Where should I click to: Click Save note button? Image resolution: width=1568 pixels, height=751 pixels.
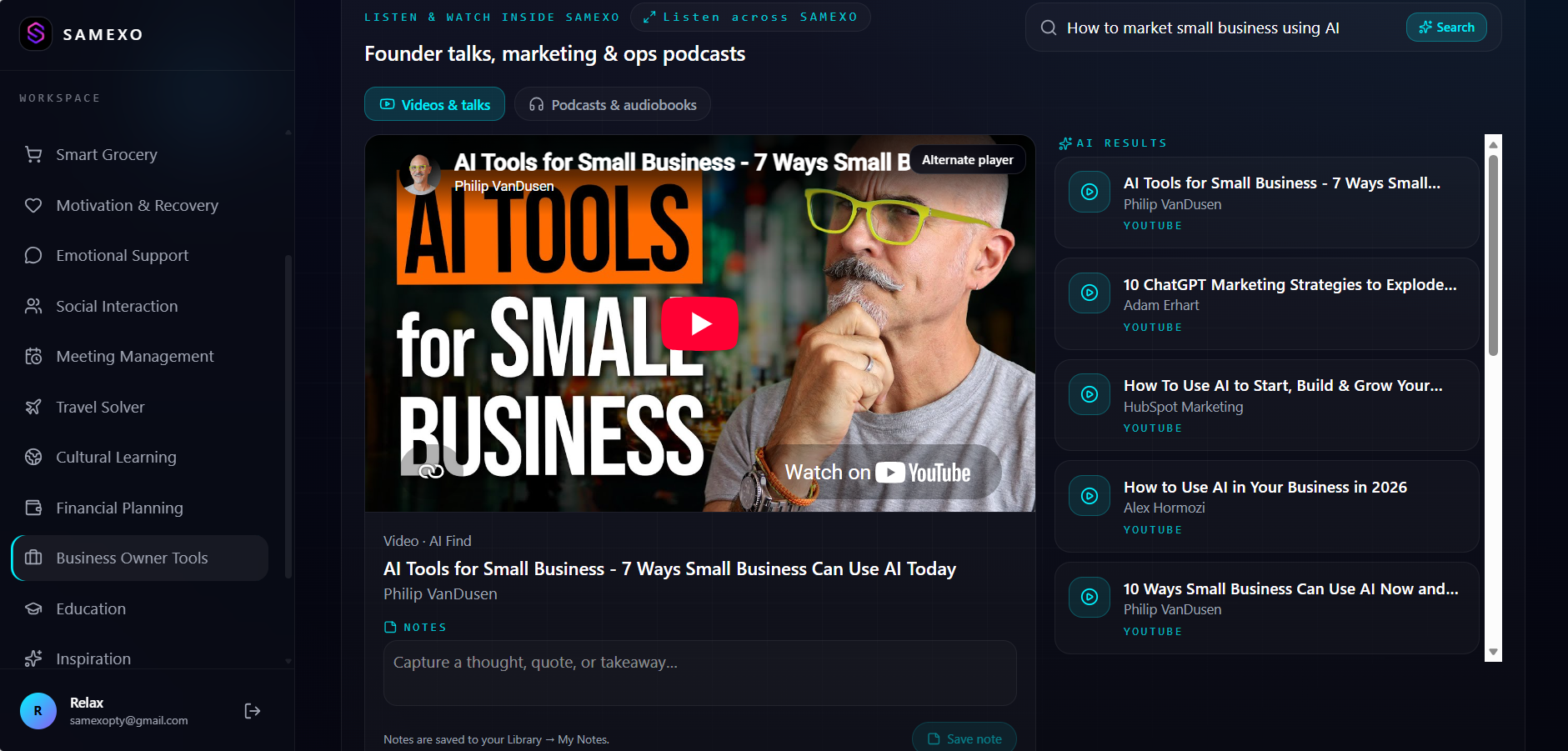coord(964,738)
